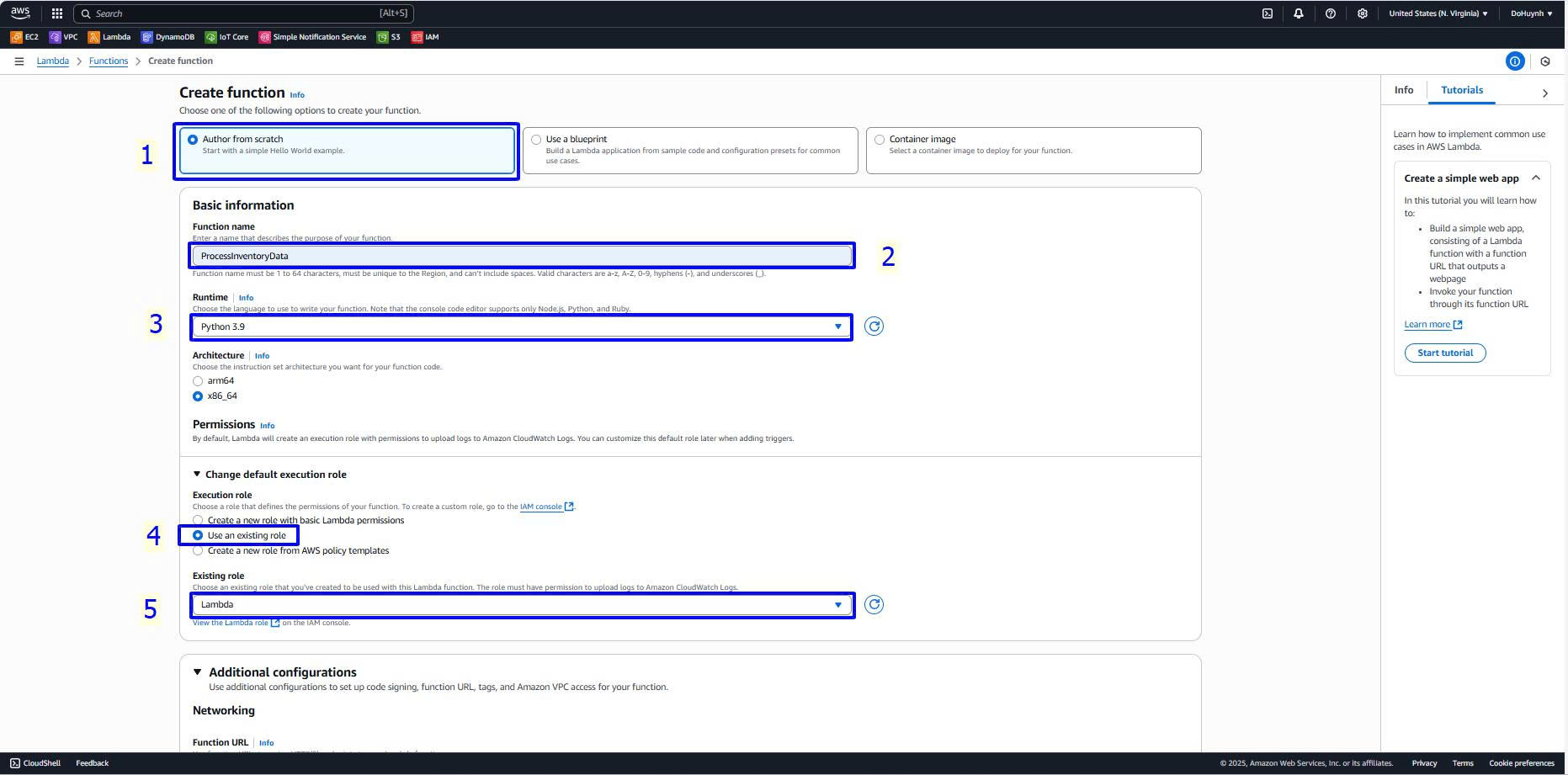Click the help question mark icon

(x=1330, y=13)
